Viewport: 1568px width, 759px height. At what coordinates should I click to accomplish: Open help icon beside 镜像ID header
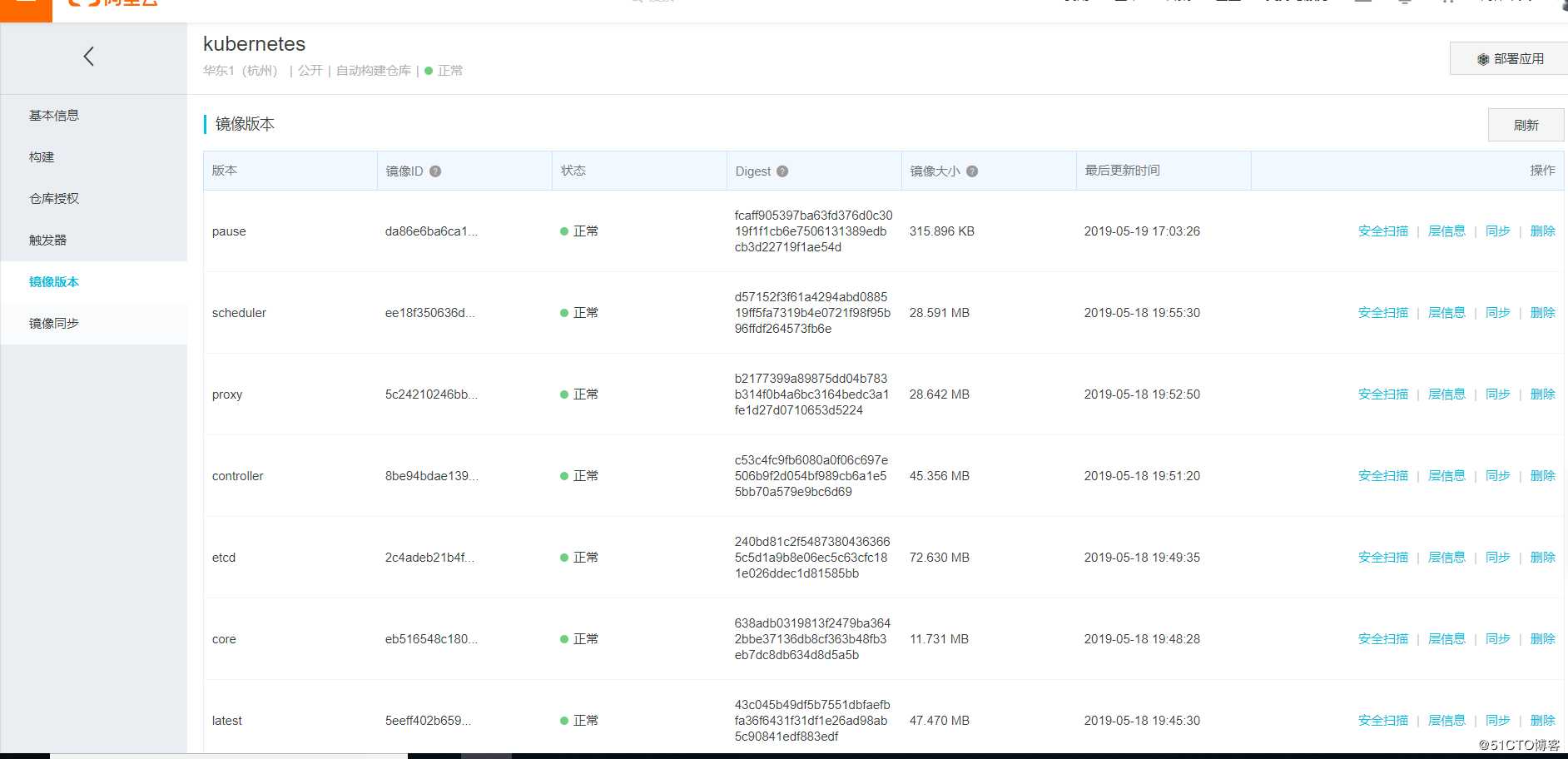[x=435, y=171]
